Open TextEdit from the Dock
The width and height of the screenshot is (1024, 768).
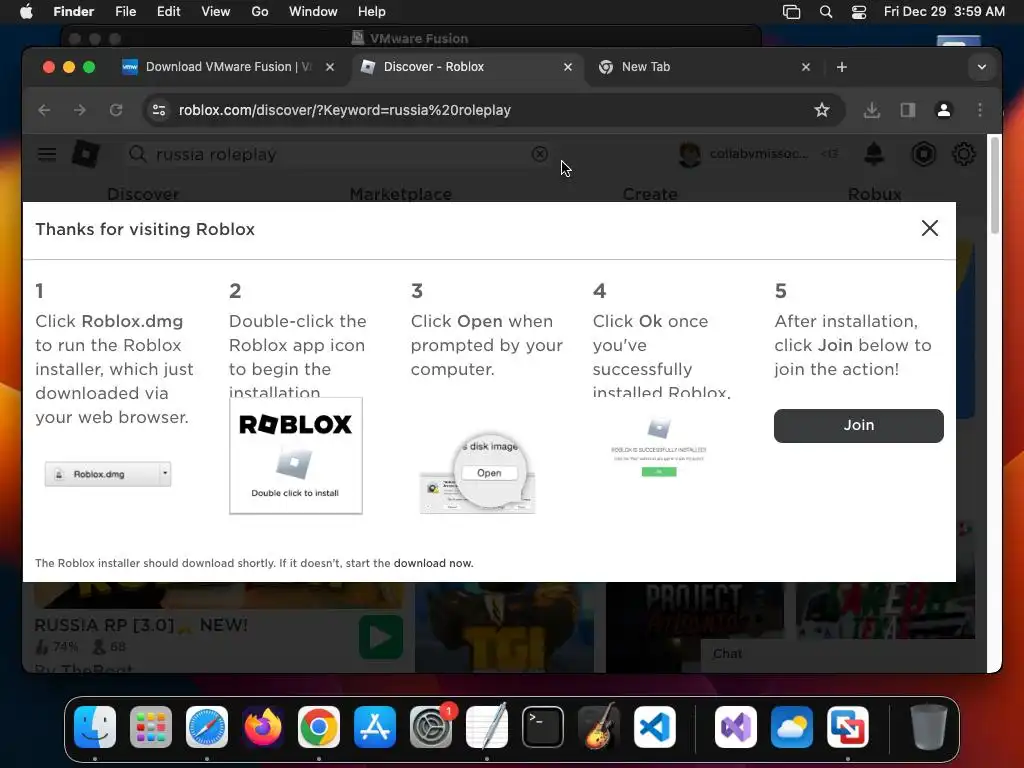[487, 727]
